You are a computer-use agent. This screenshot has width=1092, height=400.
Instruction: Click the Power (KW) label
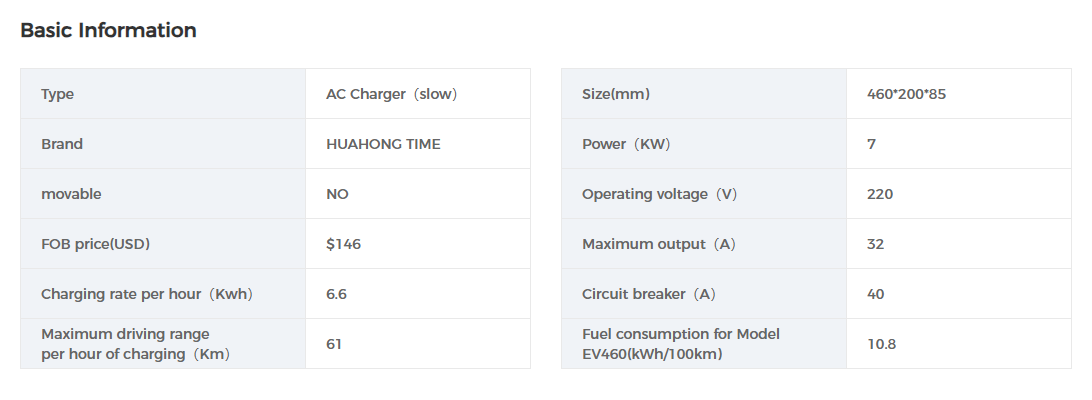(x=626, y=144)
